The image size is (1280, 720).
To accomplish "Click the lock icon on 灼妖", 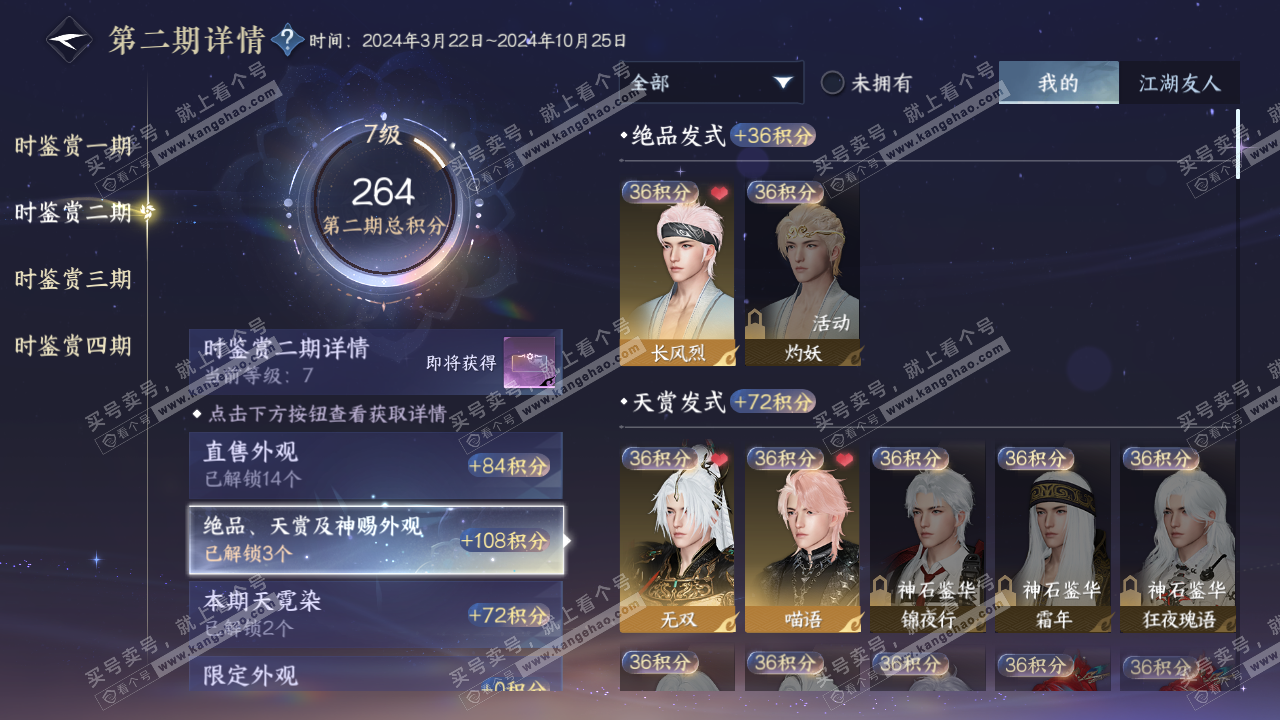I will point(756,322).
